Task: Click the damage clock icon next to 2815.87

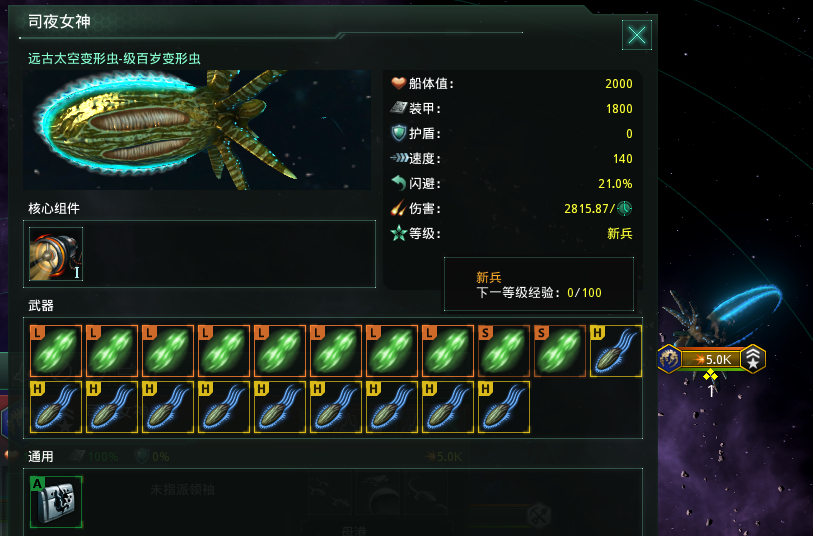Action: 625,208
